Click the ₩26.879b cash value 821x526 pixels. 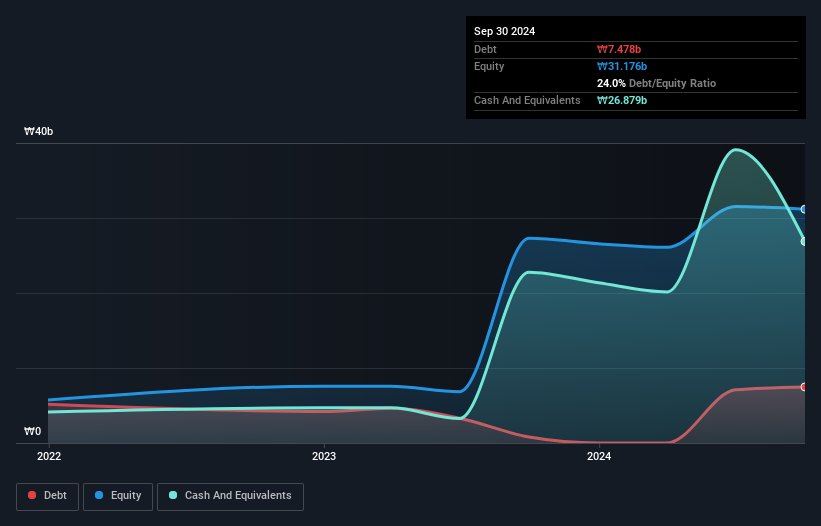click(622, 100)
